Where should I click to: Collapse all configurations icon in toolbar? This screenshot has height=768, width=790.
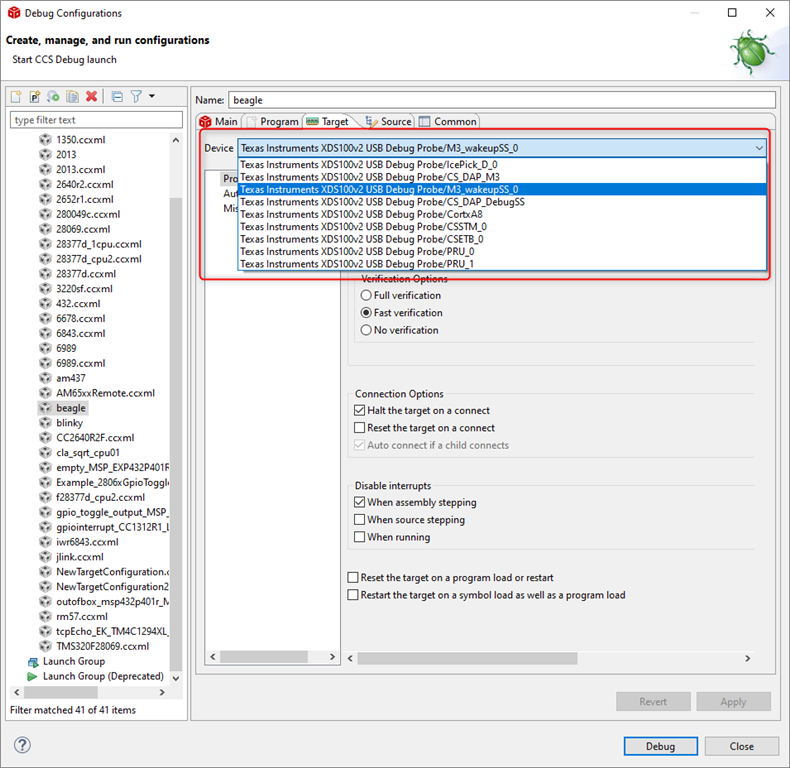pos(117,96)
